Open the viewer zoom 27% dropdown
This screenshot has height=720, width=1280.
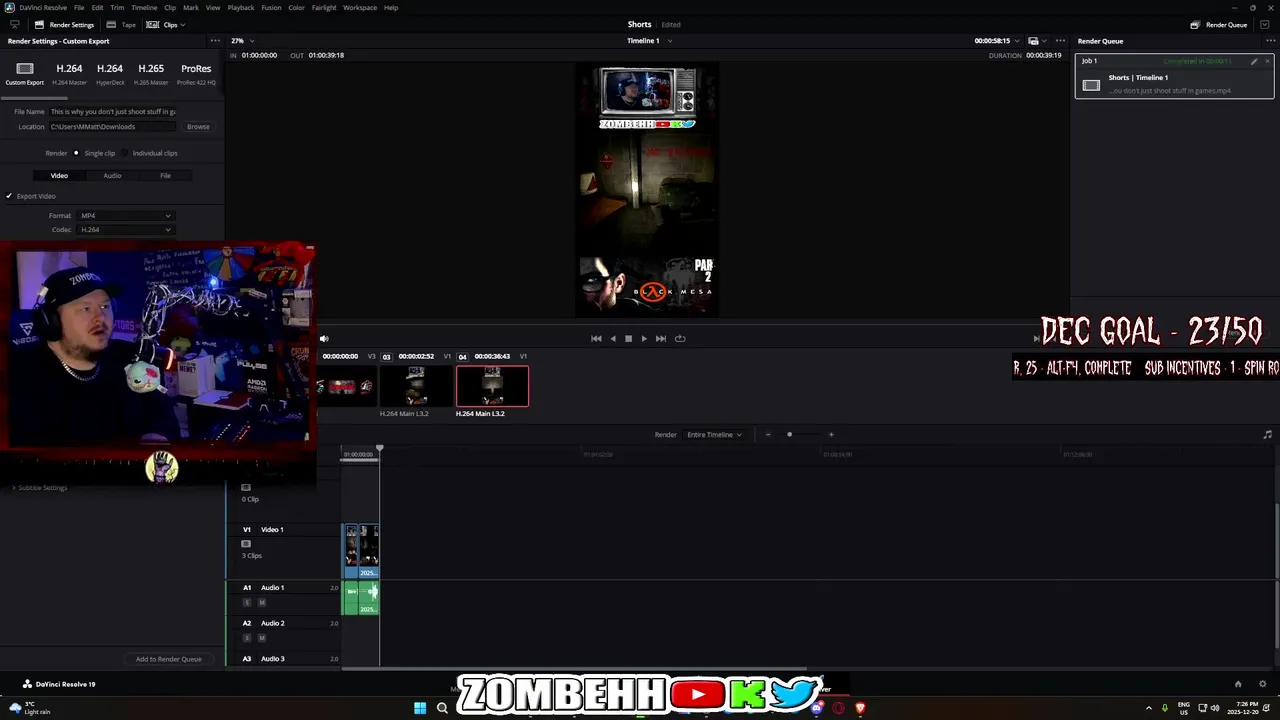coord(242,41)
